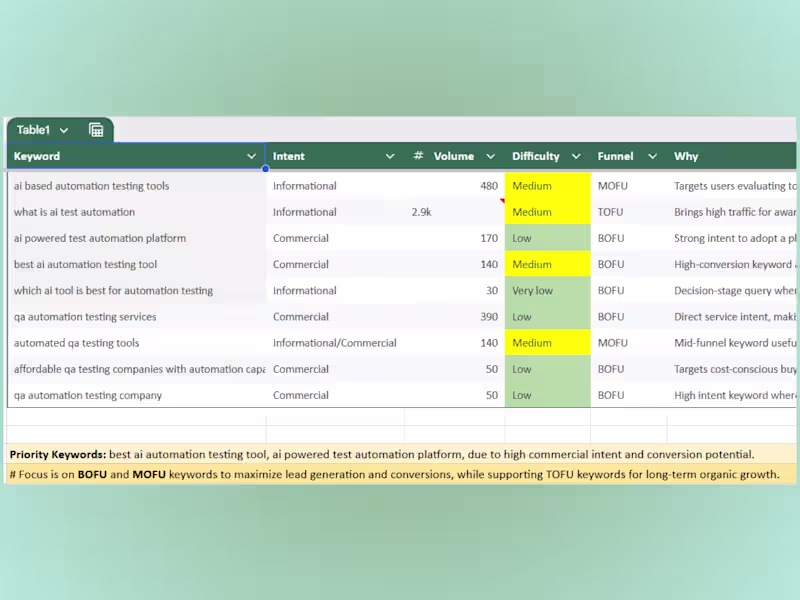Select the 'Priority Keywords' note row
800x600 pixels.
401,454
